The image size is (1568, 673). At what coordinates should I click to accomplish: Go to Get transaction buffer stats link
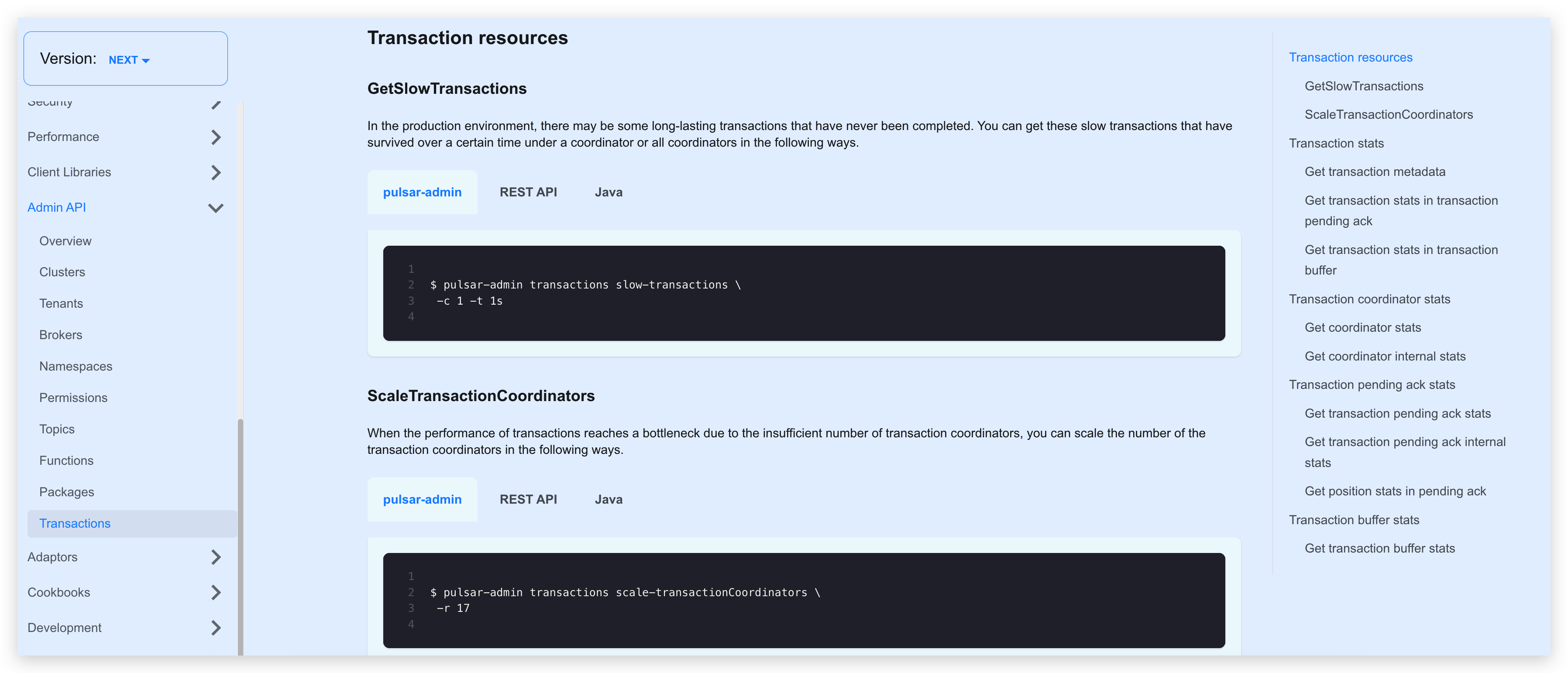point(1379,548)
